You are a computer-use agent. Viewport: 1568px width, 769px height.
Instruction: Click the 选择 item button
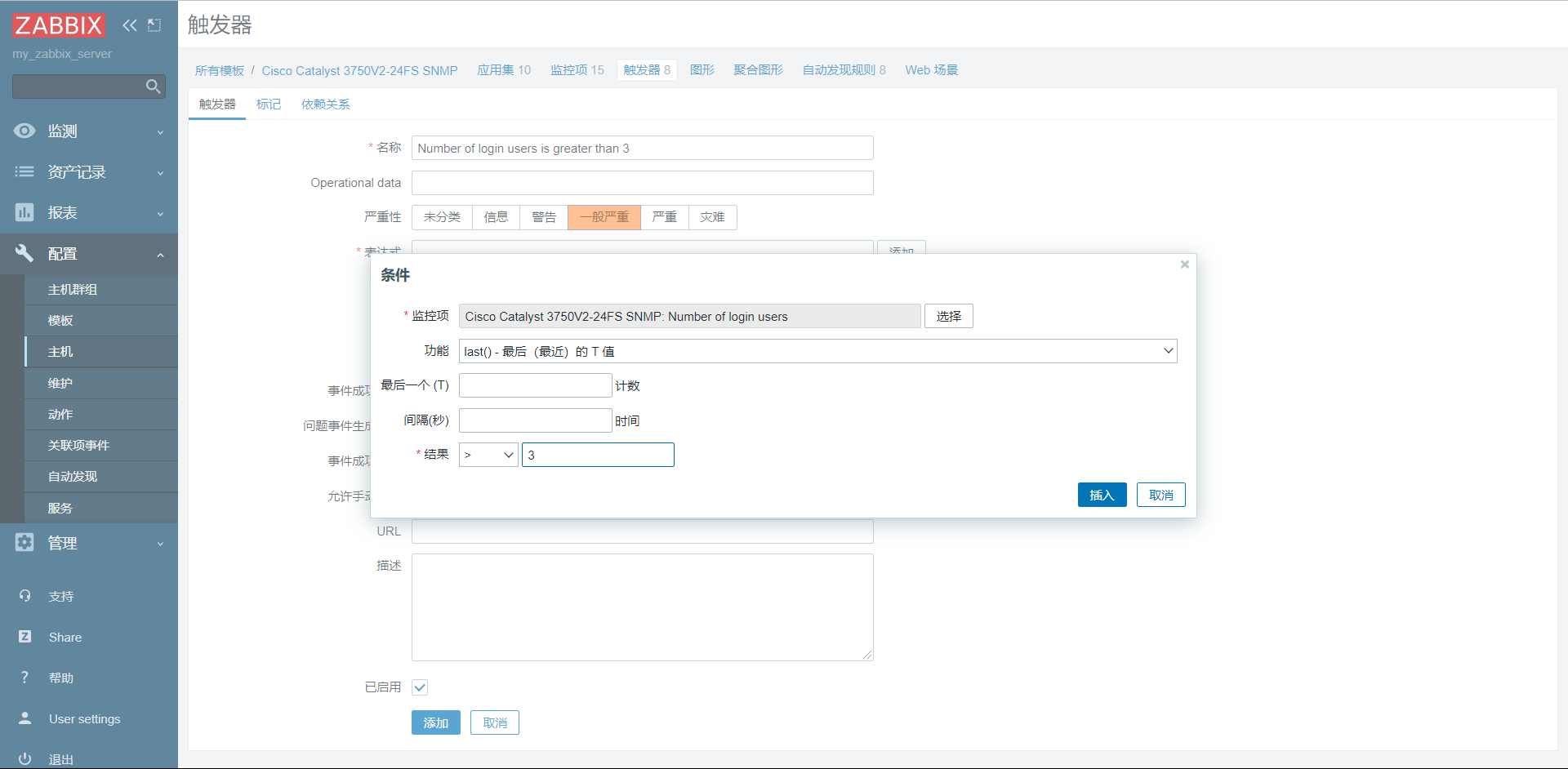pos(948,316)
